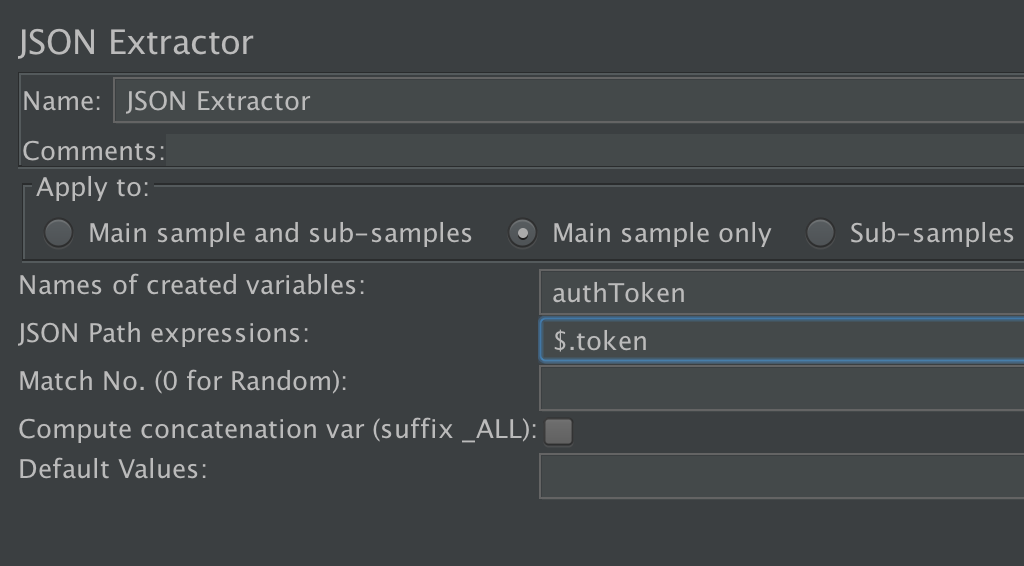Click the JSON Path expressions label
The image size is (1024, 566).
tap(164, 334)
